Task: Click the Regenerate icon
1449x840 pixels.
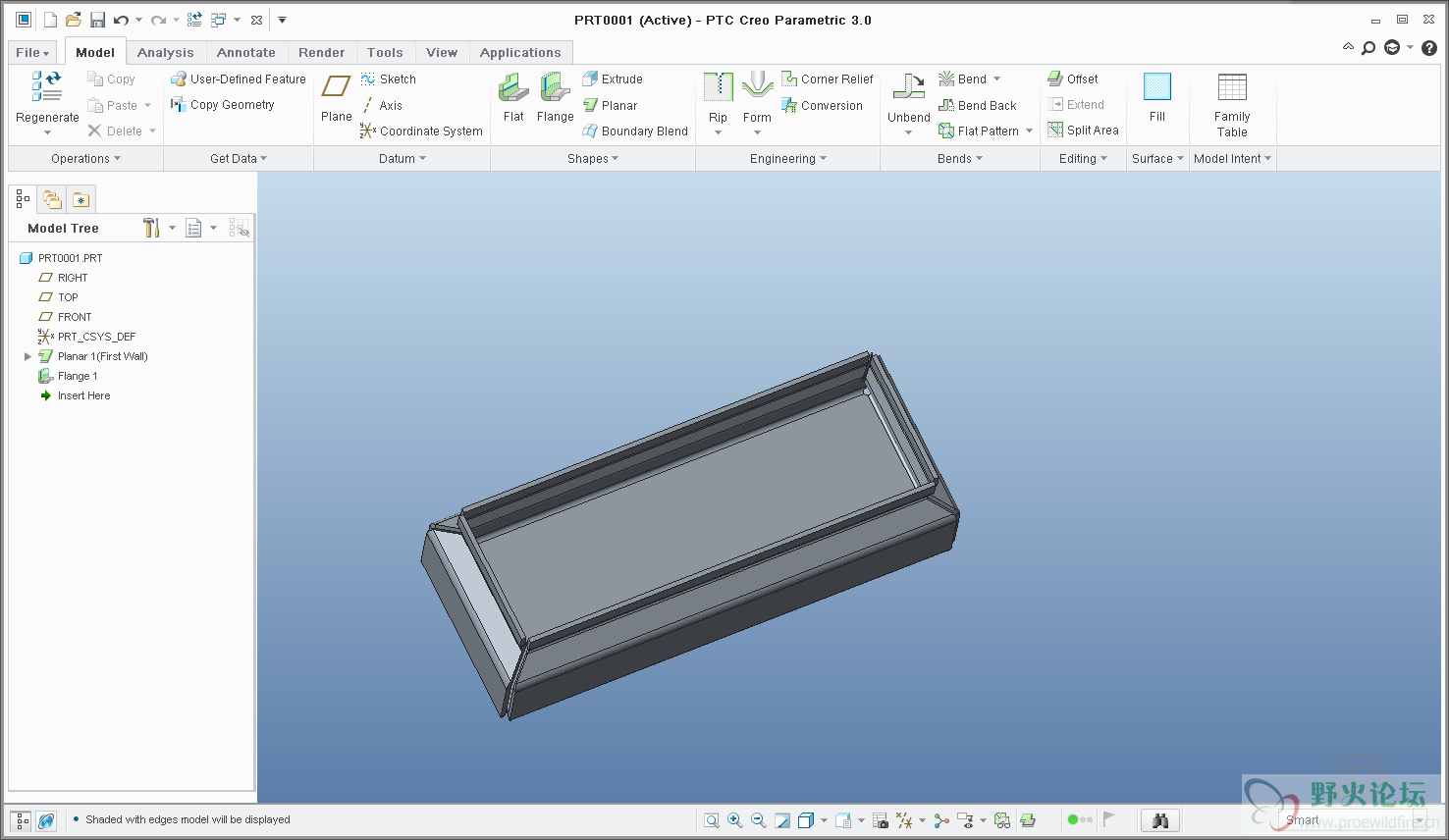Action: pos(46,86)
